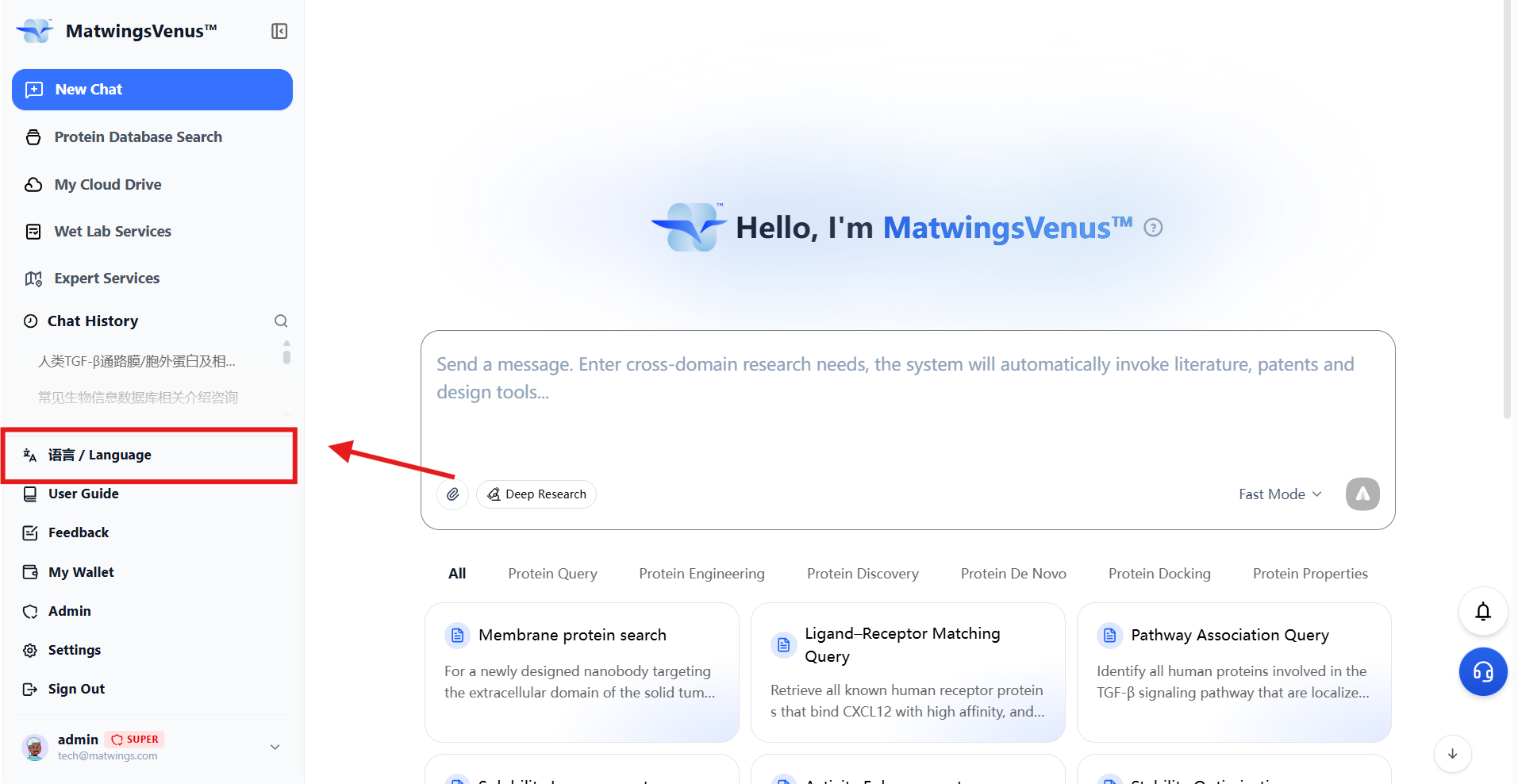Click the My Wallet icon
The width and height of the screenshot is (1518, 784).
[x=30, y=572]
